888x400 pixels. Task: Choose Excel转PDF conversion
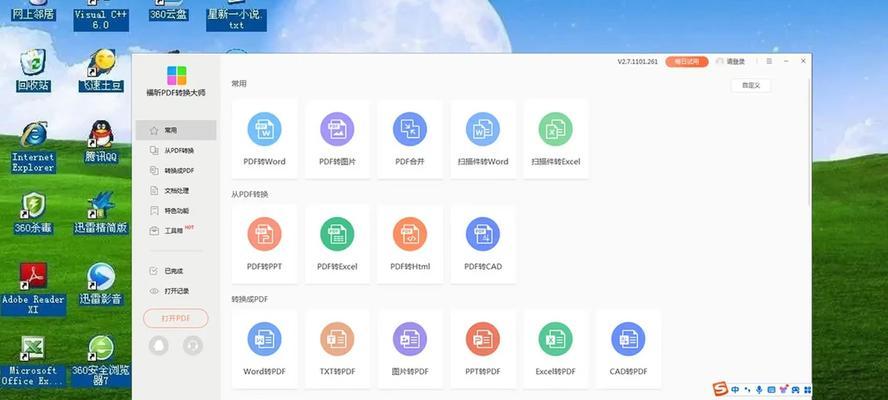(556, 349)
